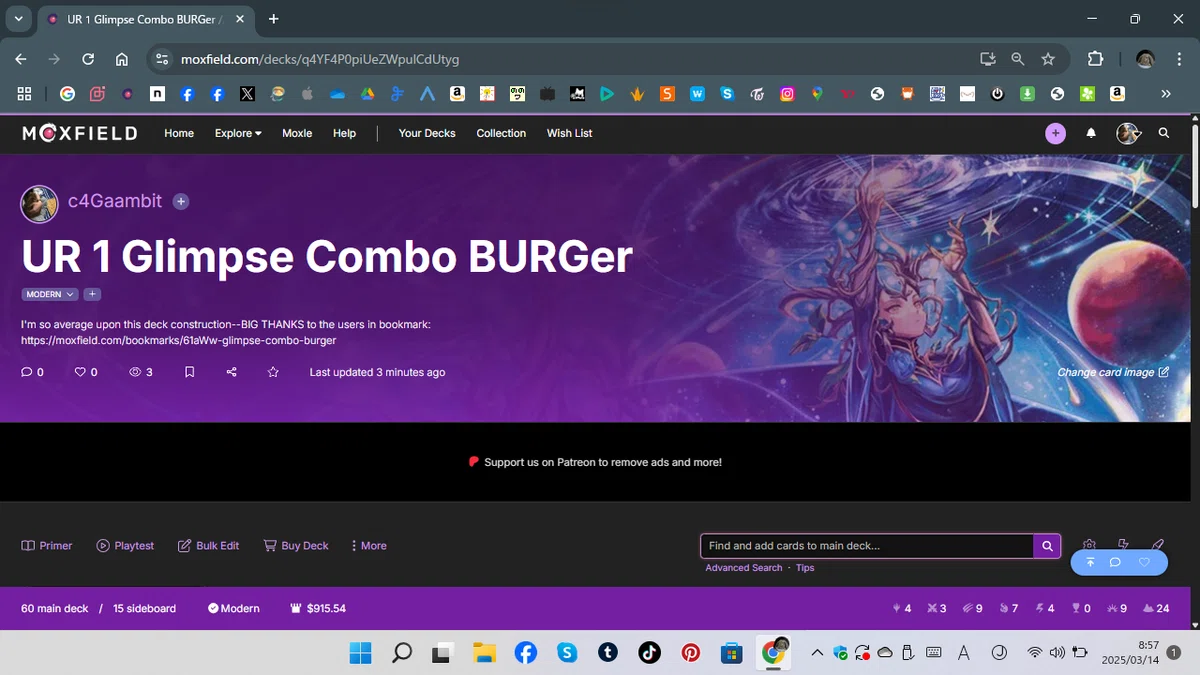
Task: Focus the Find and add cards field
Action: pos(867,546)
